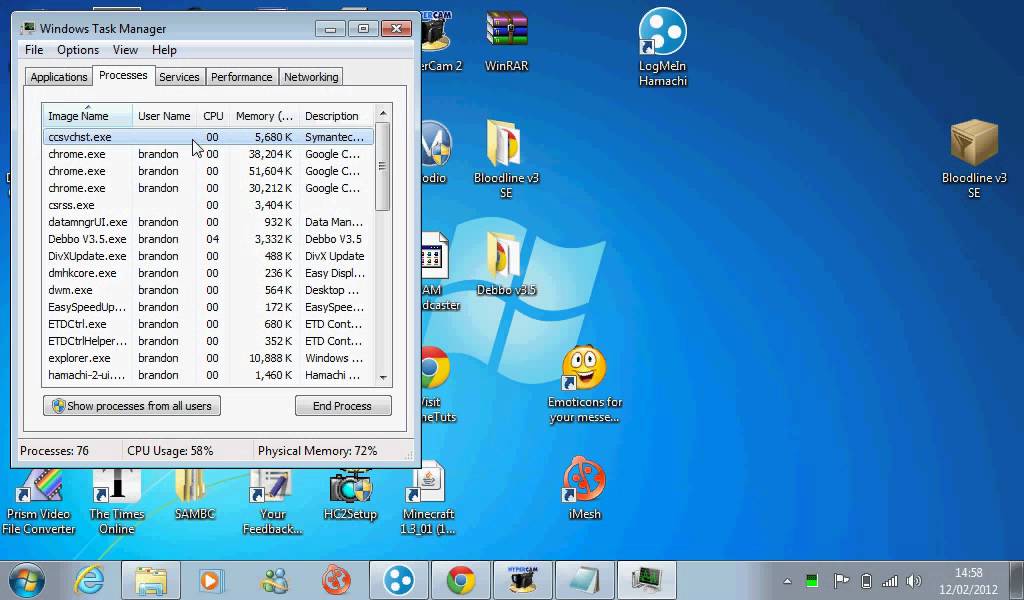The height and width of the screenshot is (600, 1024).
Task: Open the Options menu
Action: pos(78,50)
